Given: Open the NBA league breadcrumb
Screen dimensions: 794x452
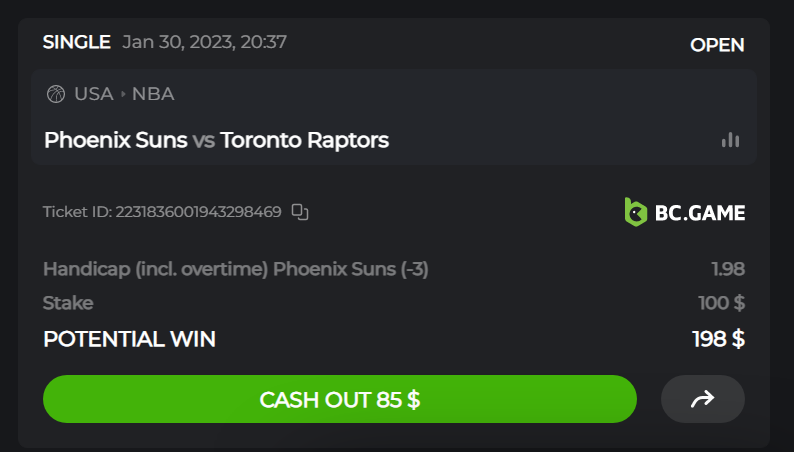Looking at the screenshot, I should pyautogui.click(x=153, y=94).
